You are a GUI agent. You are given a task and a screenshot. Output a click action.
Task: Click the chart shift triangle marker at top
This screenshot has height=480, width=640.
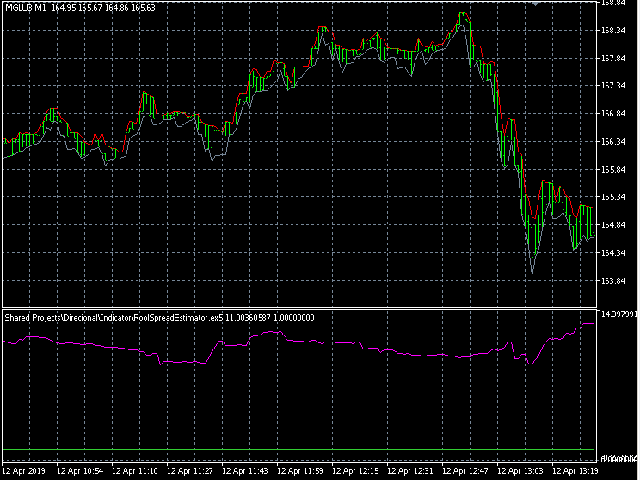[x=536, y=3]
